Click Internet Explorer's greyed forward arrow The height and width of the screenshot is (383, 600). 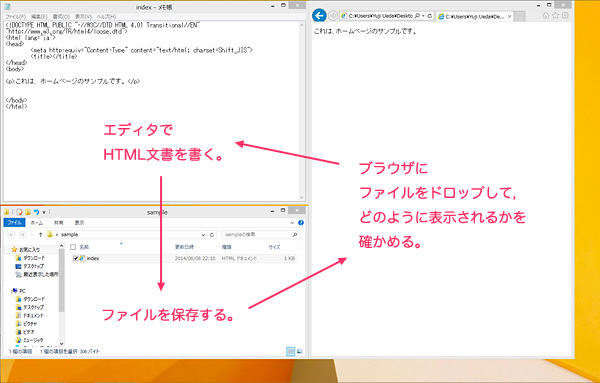tap(333, 16)
